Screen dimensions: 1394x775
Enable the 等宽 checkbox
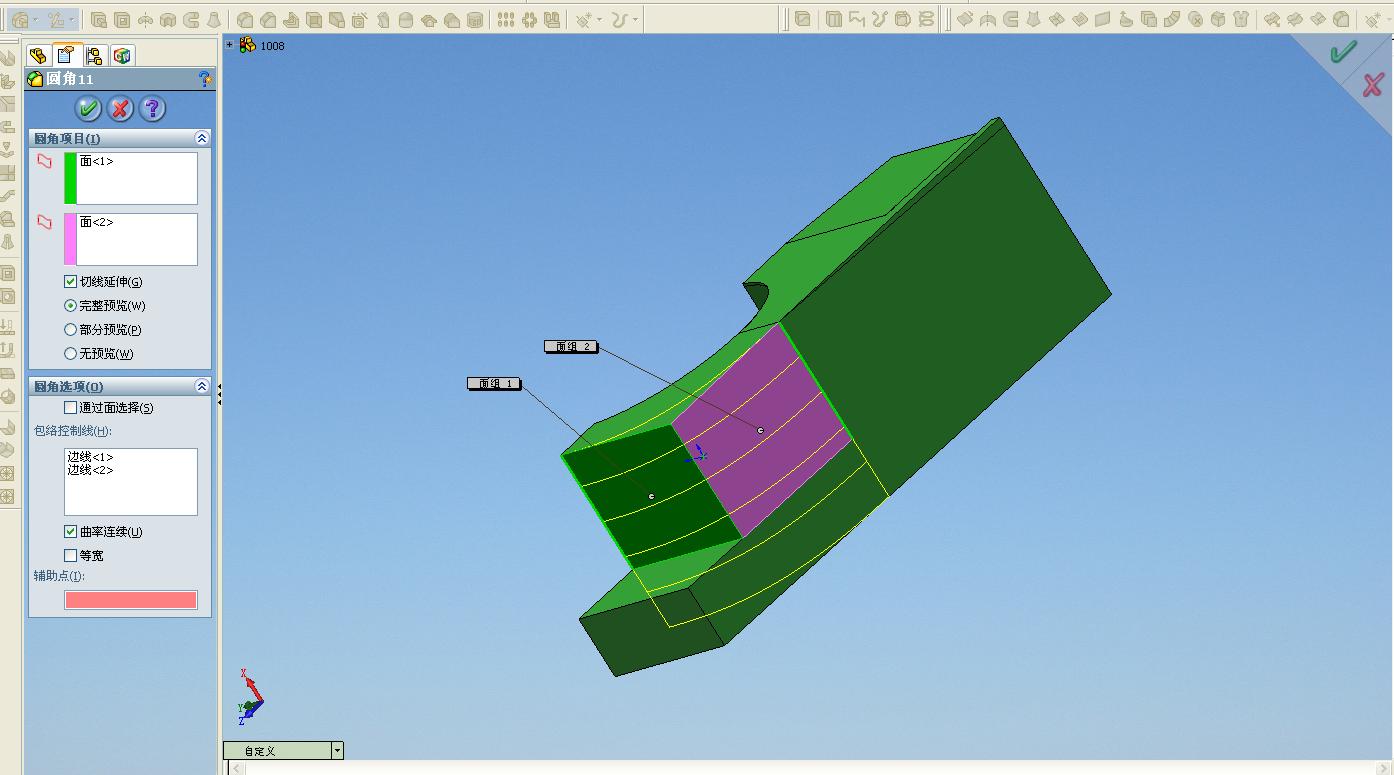point(70,556)
